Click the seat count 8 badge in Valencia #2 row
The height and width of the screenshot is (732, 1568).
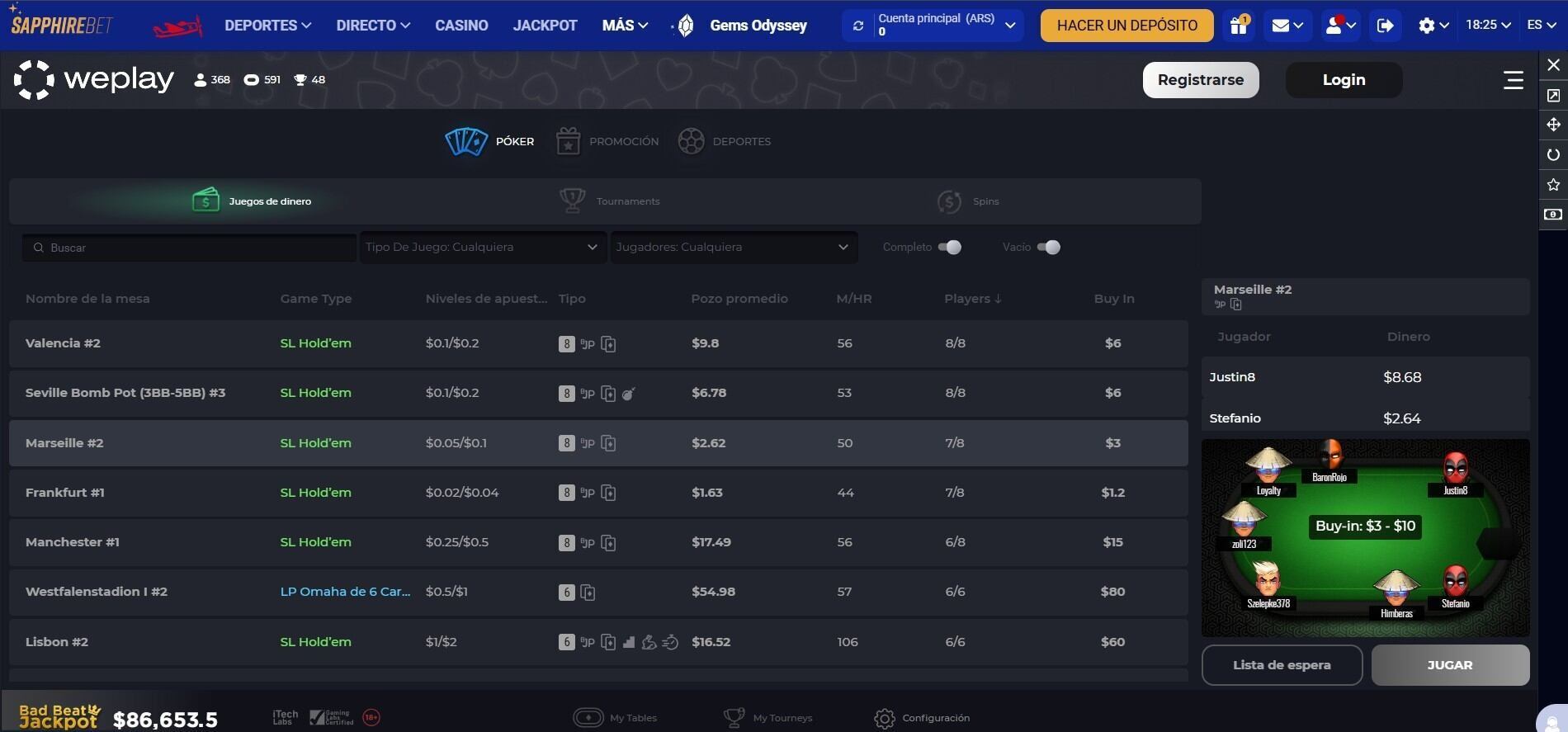(x=566, y=344)
